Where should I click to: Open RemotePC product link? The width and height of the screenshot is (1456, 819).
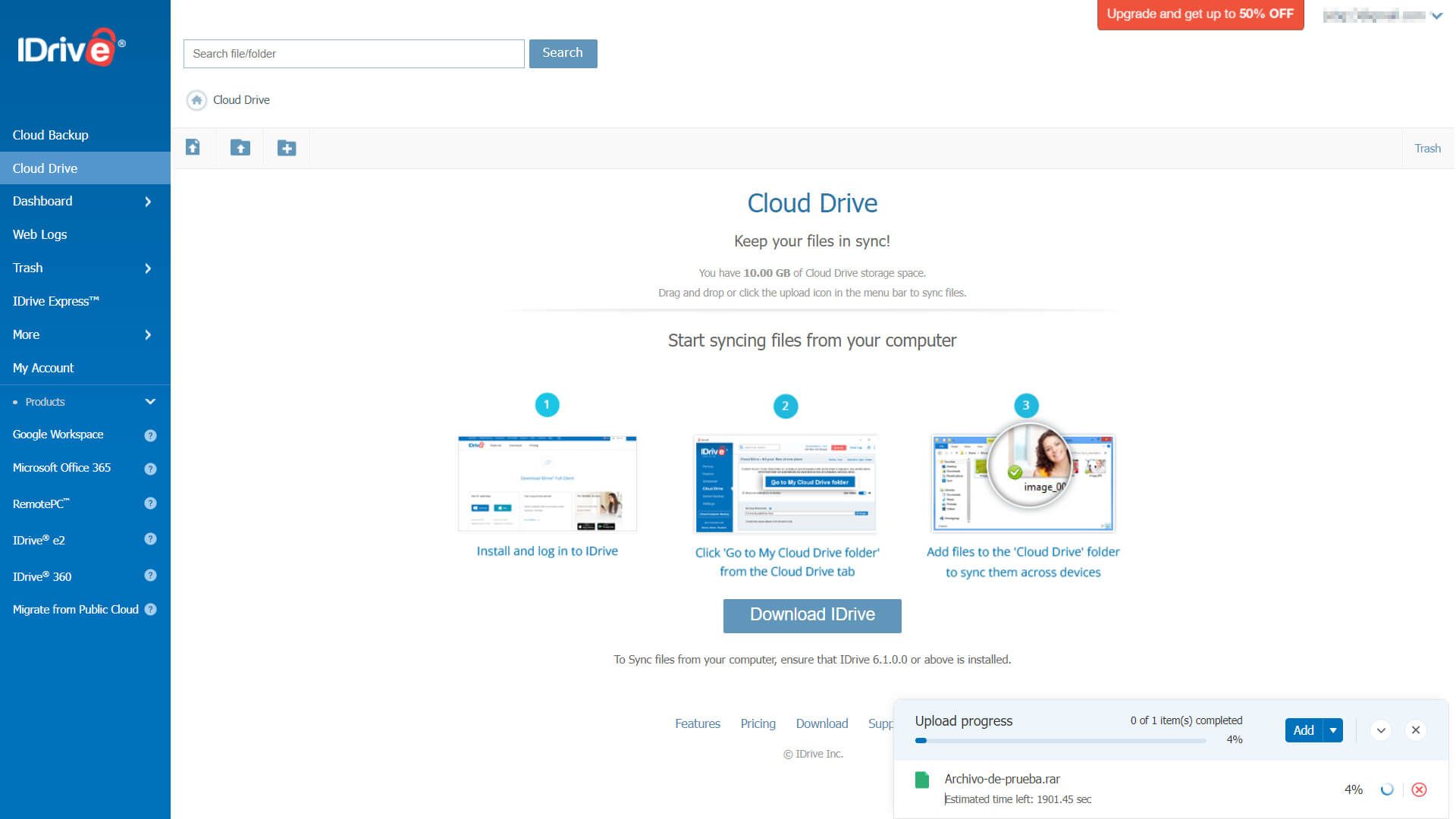(41, 504)
